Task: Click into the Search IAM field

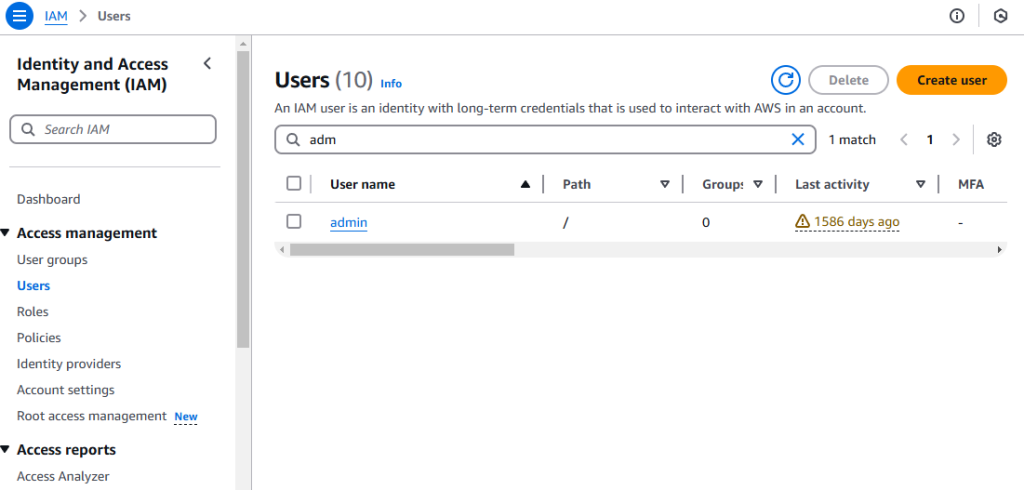Action: (113, 129)
